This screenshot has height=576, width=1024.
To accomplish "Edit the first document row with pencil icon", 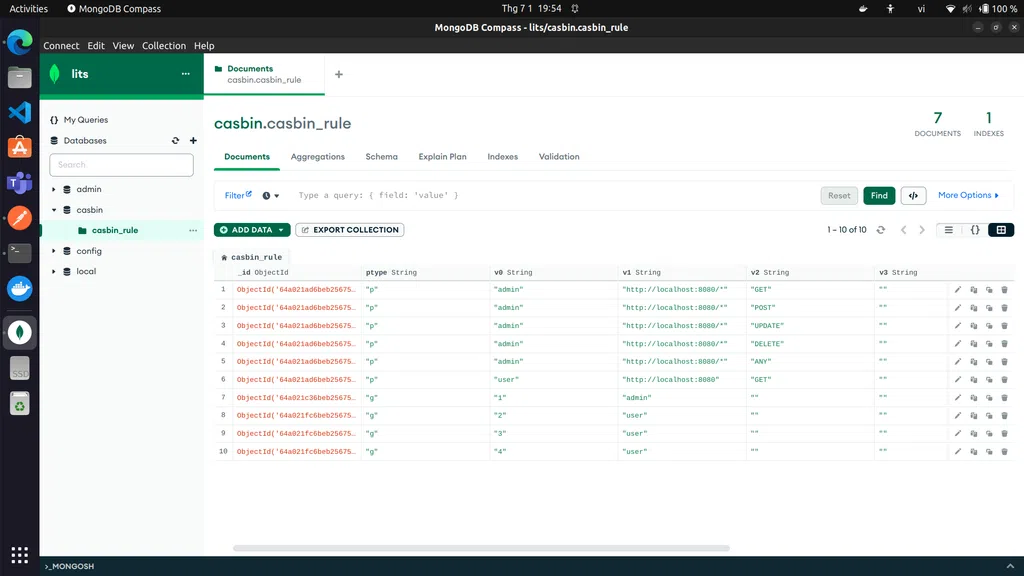I will 957,290.
